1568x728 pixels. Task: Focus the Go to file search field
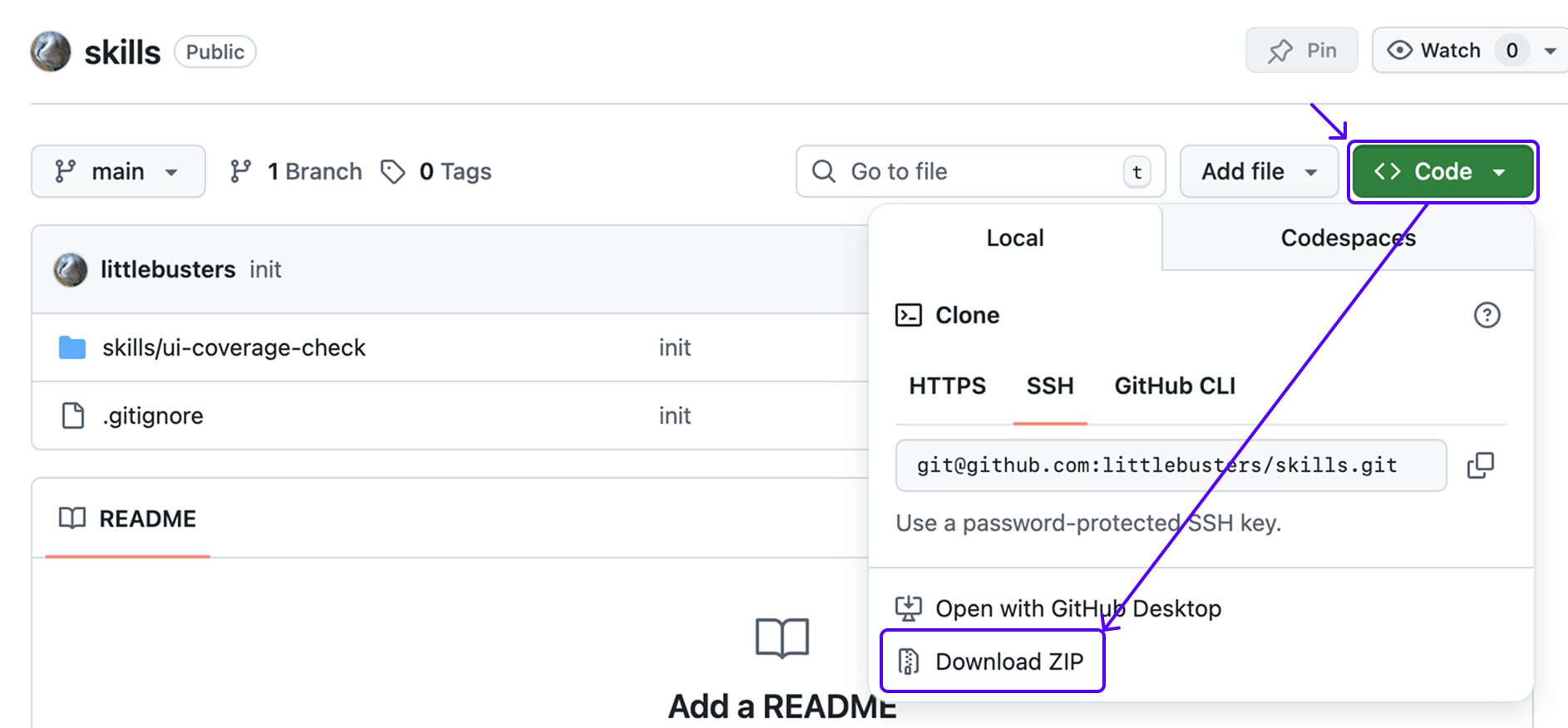980,171
